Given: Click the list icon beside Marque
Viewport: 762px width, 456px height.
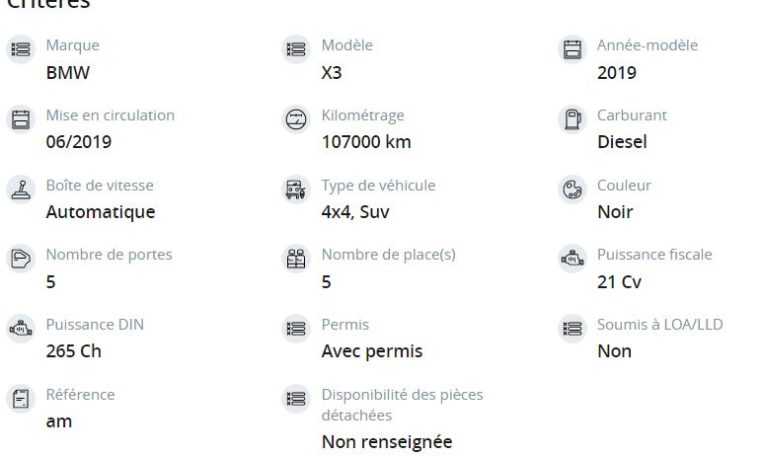Looking at the screenshot, I should coord(20,49).
